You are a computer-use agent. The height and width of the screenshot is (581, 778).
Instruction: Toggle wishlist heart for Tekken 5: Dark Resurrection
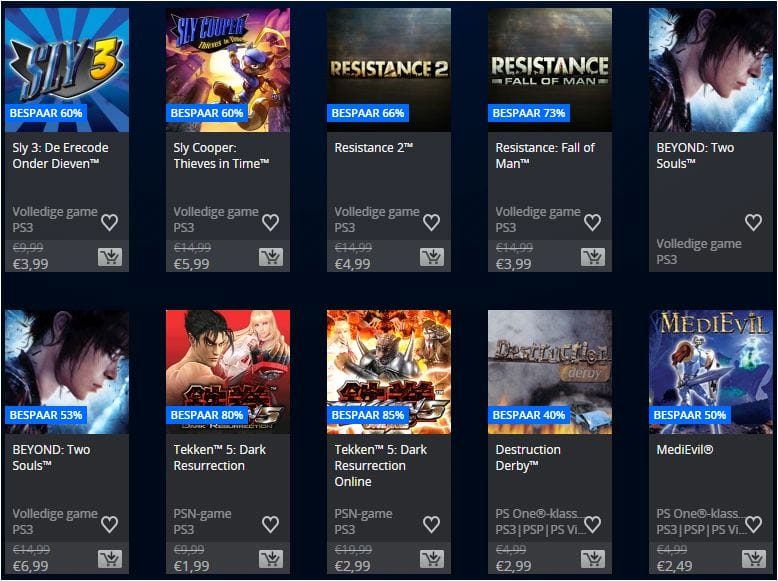[x=270, y=524]
